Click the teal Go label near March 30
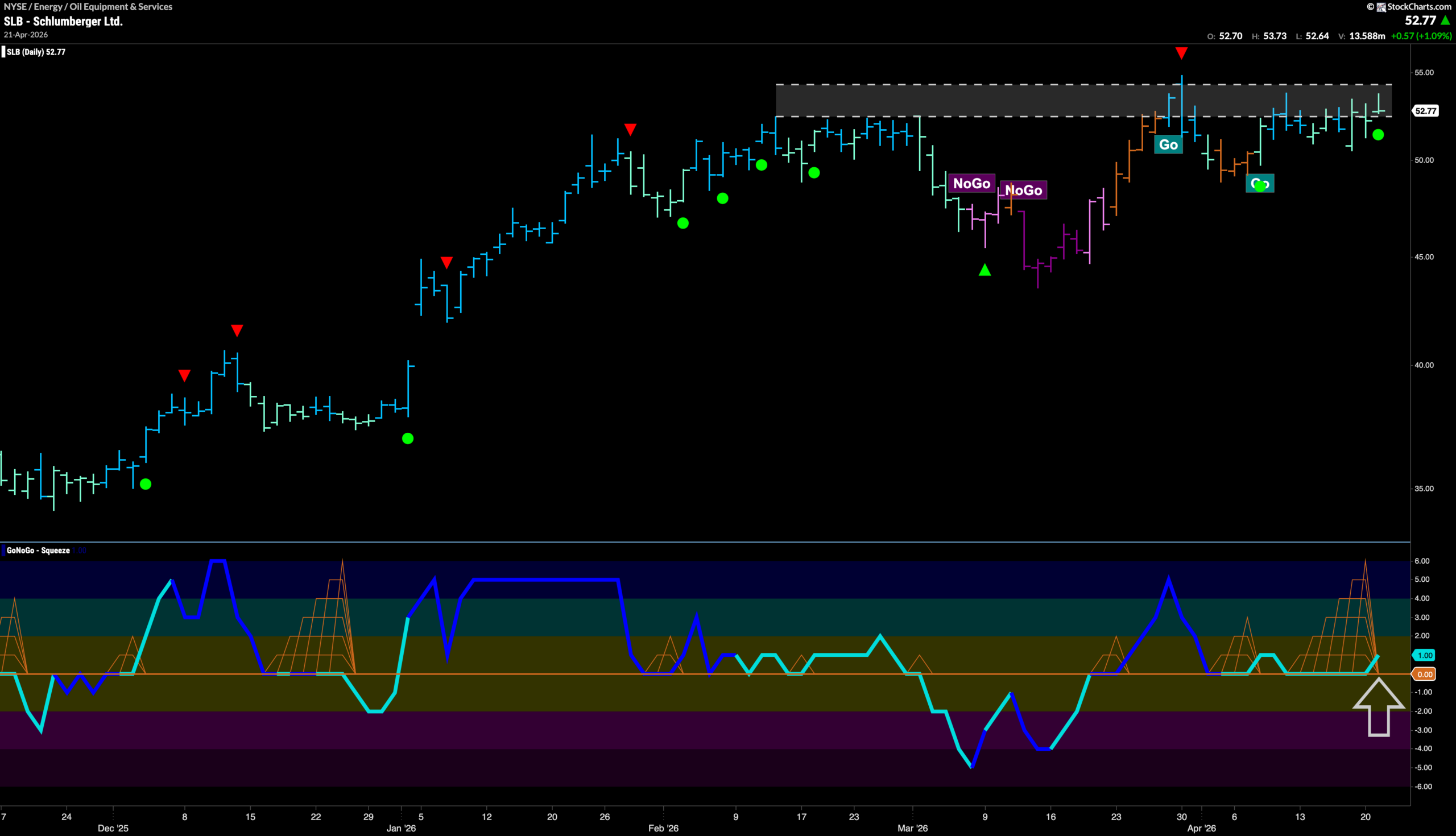This screenshot has width=1456, height=836. click(1168, 144)
